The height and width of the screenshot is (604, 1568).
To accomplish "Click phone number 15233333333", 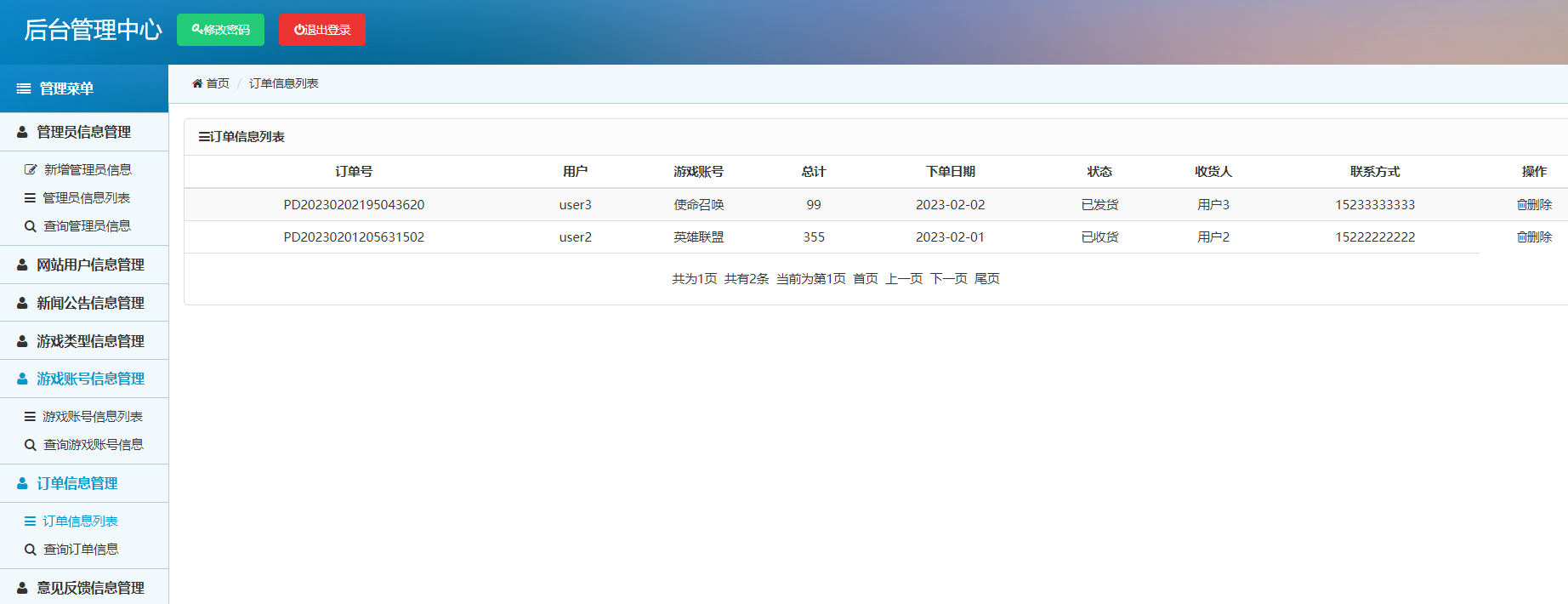I will pos(1375,204).
